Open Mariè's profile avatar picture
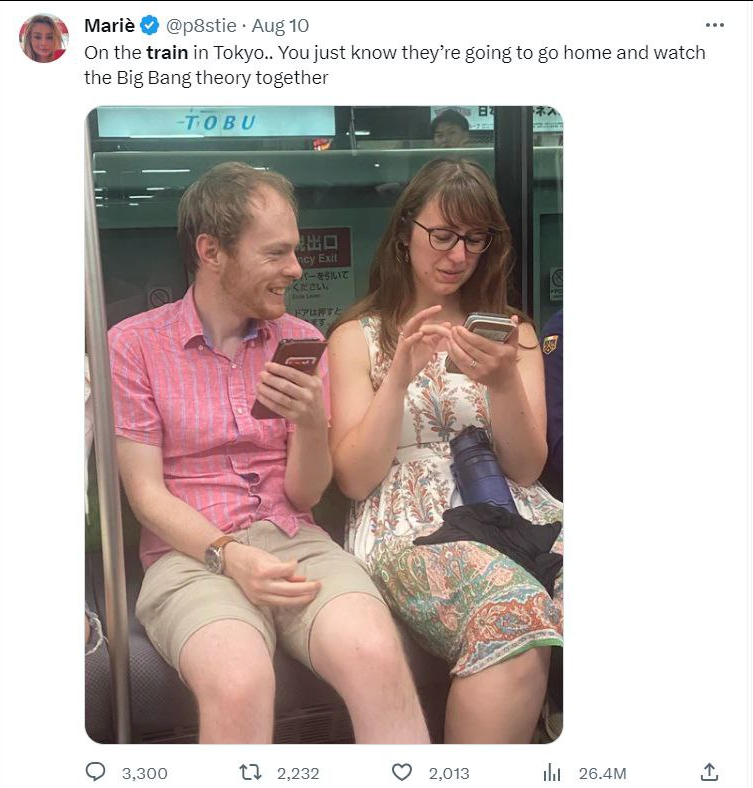 click(x=44, y=38)
